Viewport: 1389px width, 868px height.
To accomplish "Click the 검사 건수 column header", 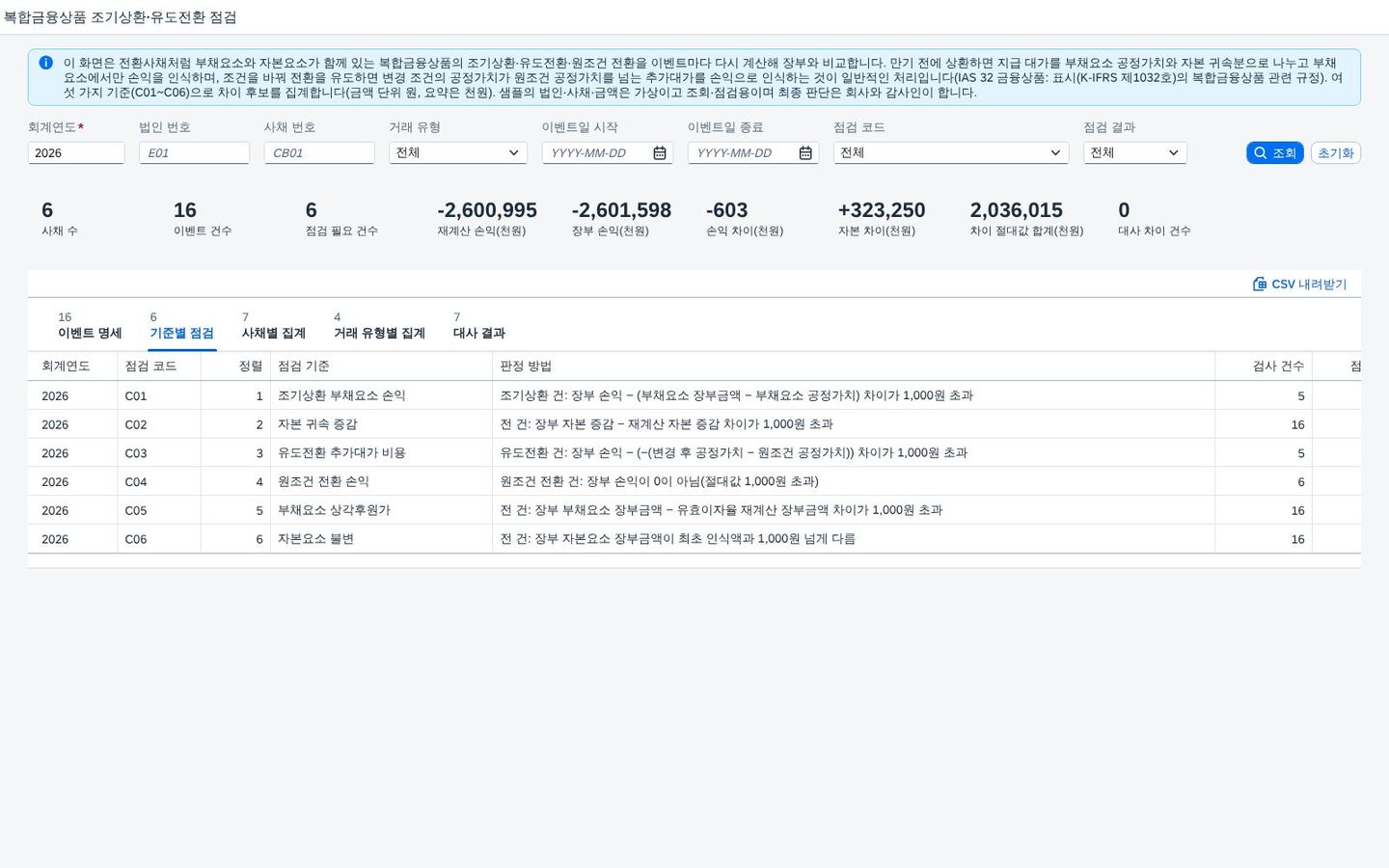I will pos(1264,366).
